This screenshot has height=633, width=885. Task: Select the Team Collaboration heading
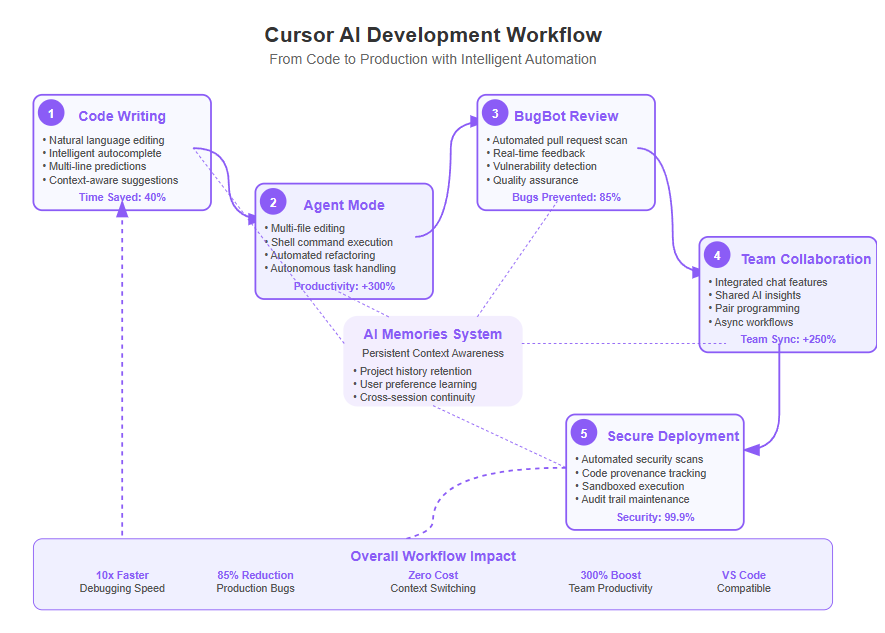806,259
